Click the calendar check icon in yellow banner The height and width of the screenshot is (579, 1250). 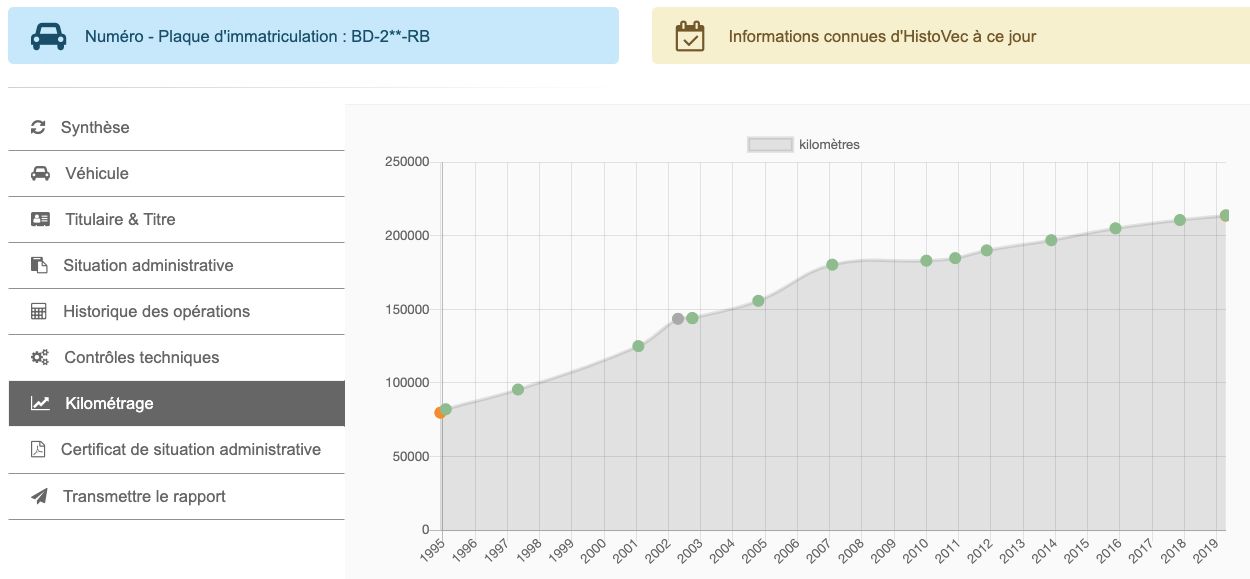(690, 36)
